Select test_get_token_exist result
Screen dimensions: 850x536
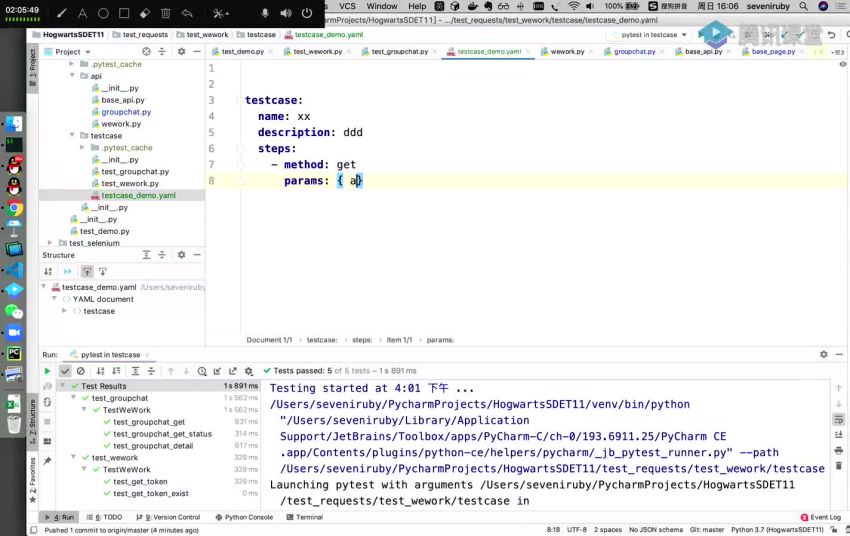click(x=151, y=493)
